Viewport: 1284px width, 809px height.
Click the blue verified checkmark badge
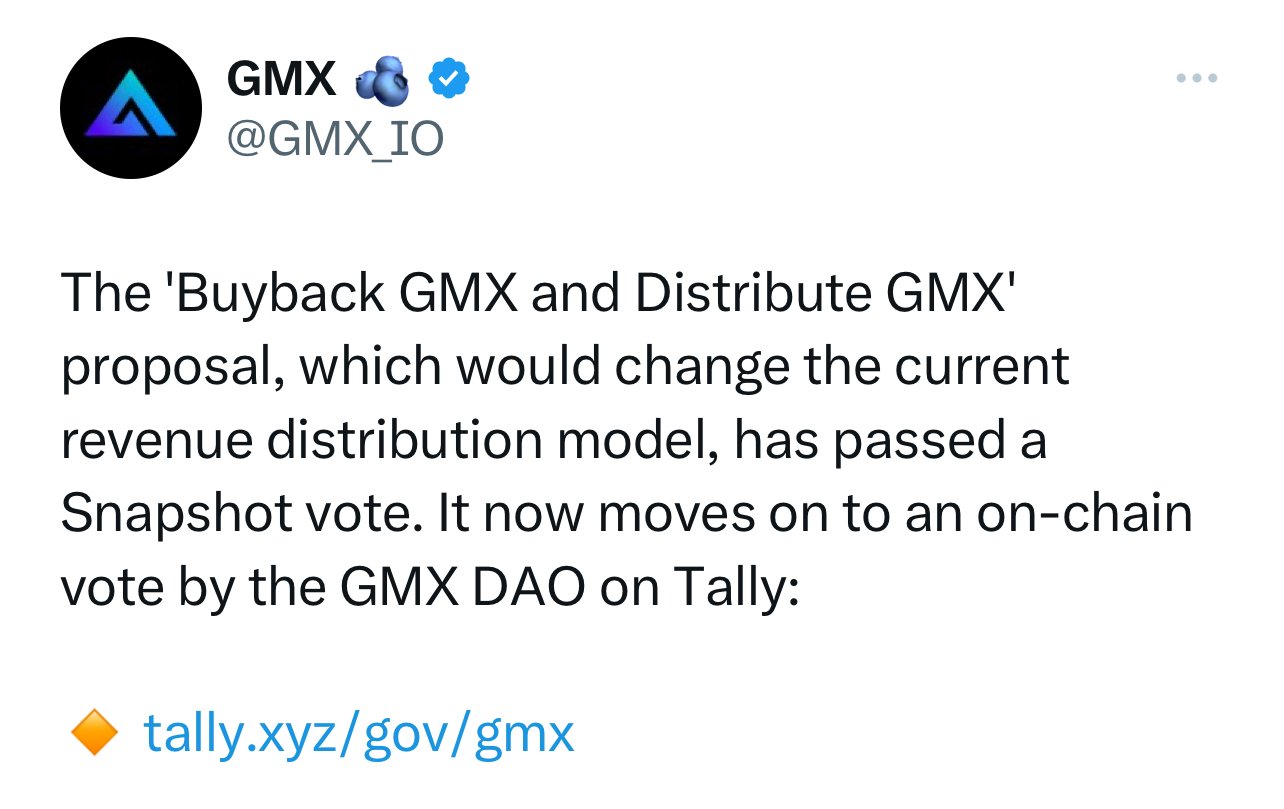pos(450,80)
